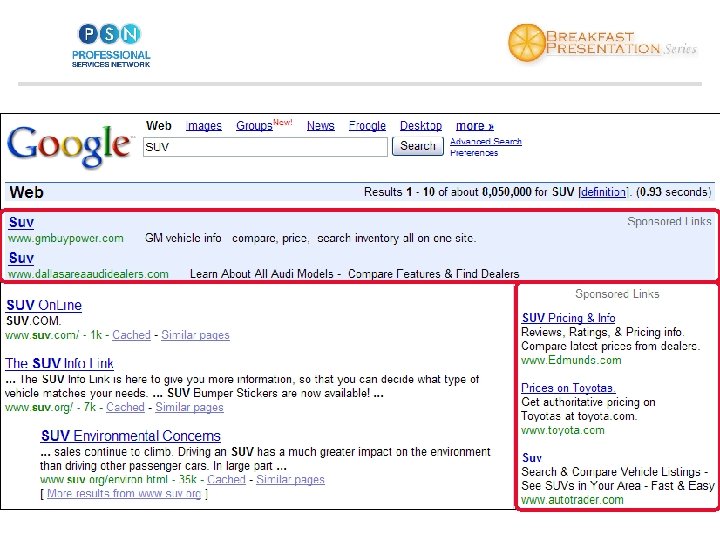
Task: Open Similar pages for www.suv.org 7k
Action: pos(189,407)
